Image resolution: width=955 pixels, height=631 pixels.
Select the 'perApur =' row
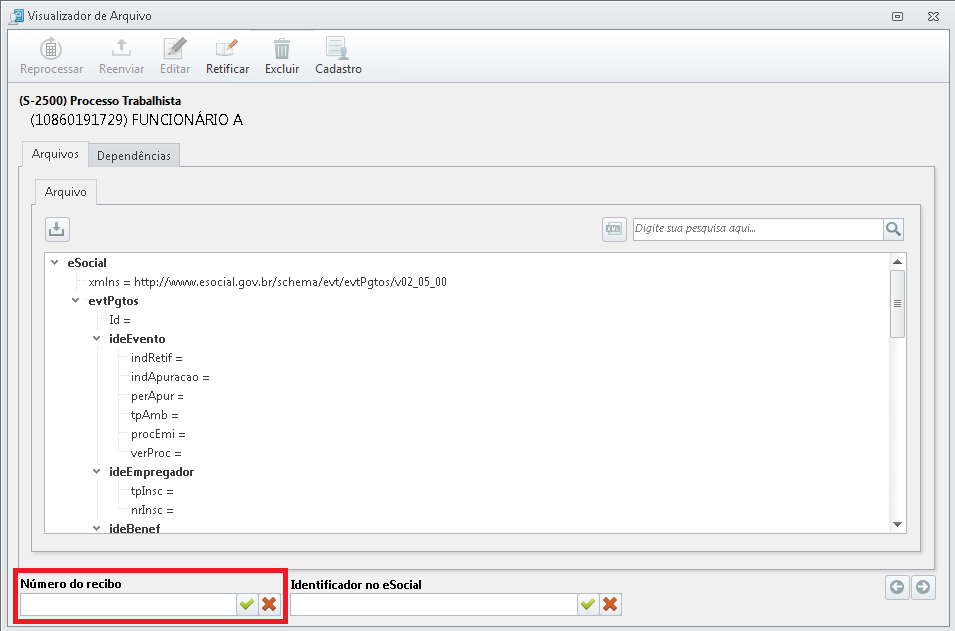click(x=157, y=396)
